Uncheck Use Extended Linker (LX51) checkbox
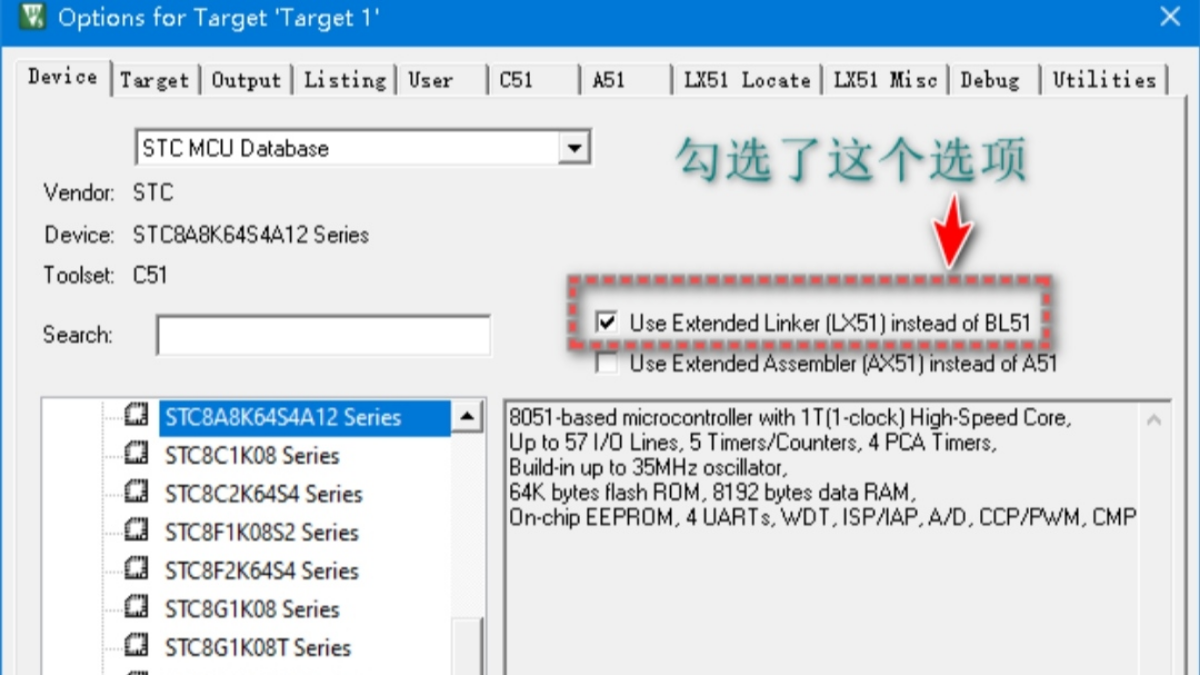 (x=606, y=323)
